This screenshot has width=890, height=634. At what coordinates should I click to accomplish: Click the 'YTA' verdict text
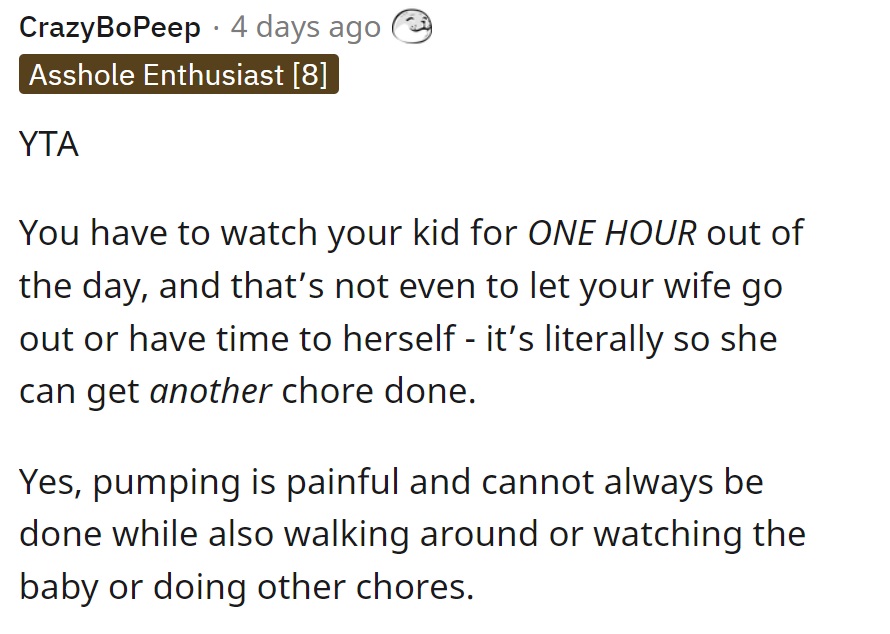coord(49,144)
